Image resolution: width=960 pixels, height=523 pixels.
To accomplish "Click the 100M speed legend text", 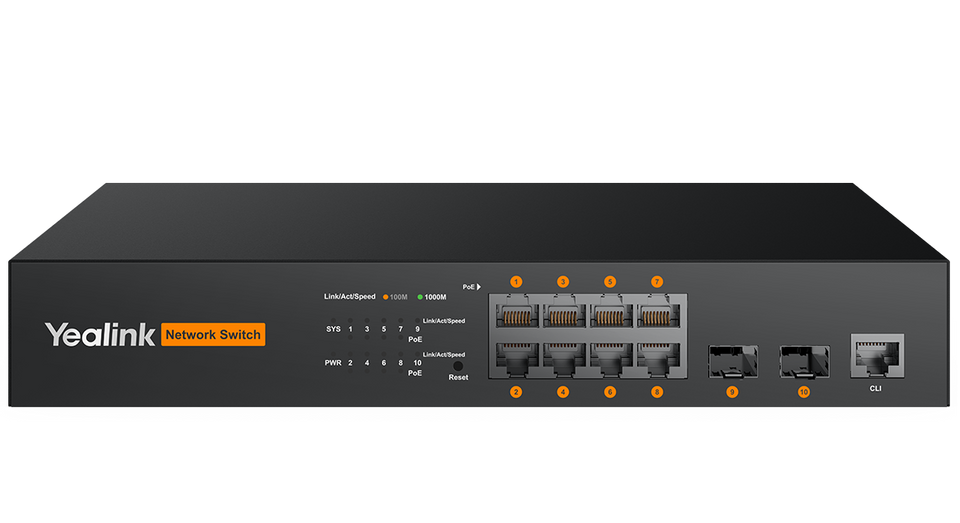I will (399, 297).
